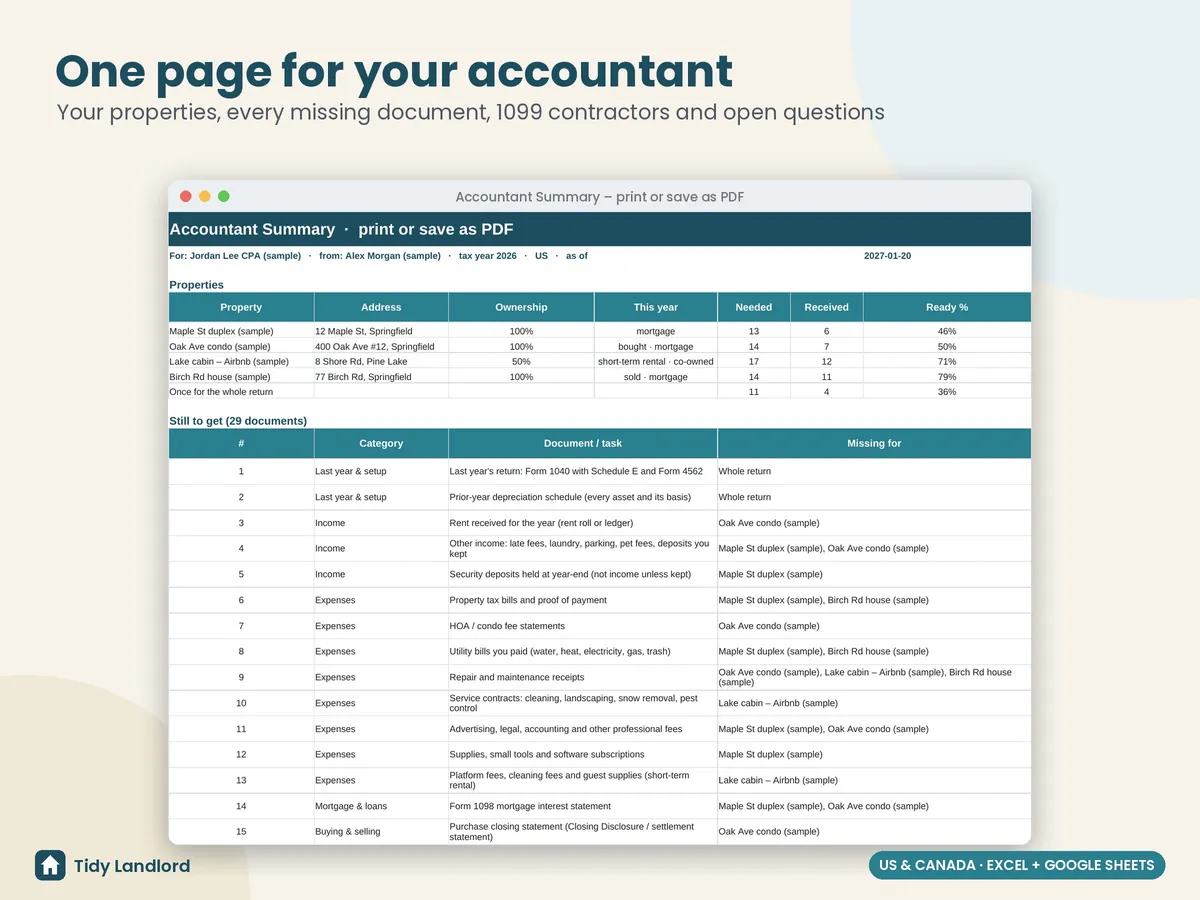The height and width of the screenshot is (900, 1200).
Task: Click Repair and maintenance receipts cell
Action: [583, 677]
